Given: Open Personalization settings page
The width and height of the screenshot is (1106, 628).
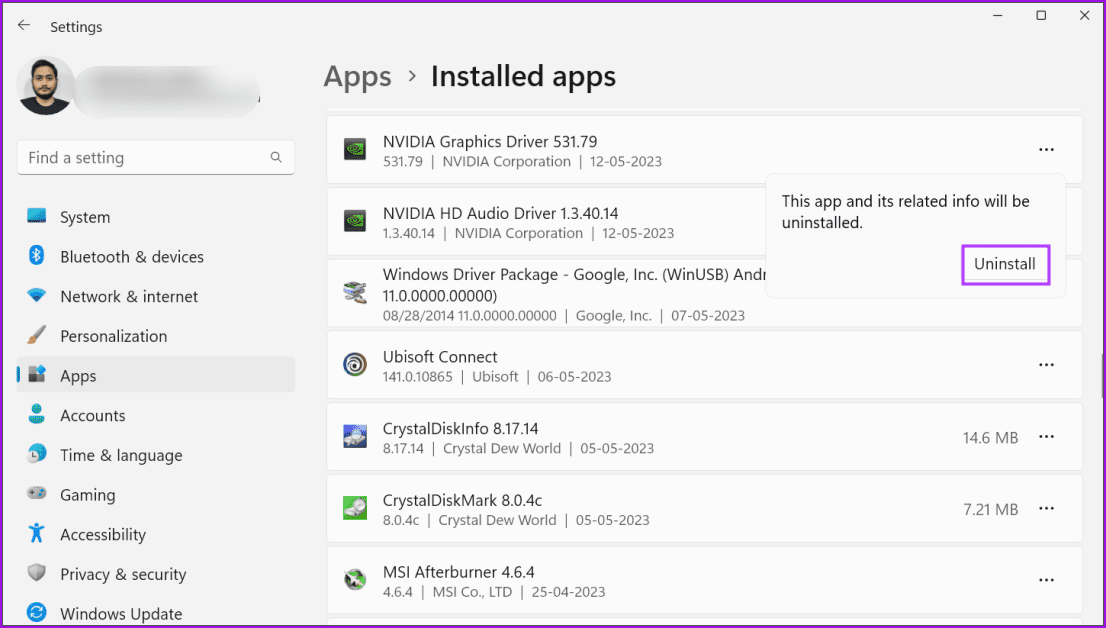Looking at the screenshot, I should coord(113,336).
